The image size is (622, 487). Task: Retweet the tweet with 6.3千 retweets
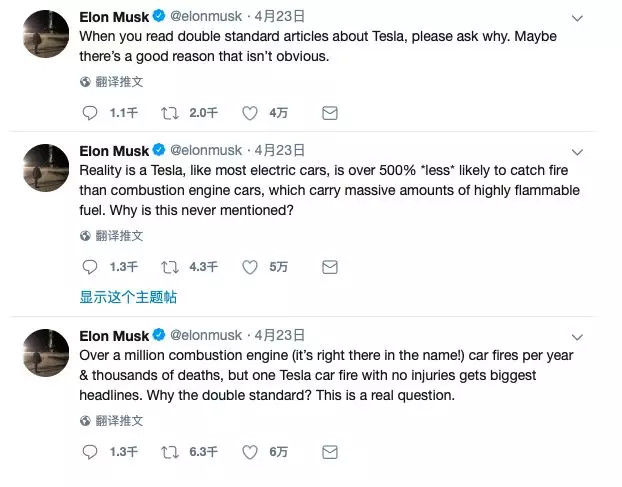(x=169, y=452)
